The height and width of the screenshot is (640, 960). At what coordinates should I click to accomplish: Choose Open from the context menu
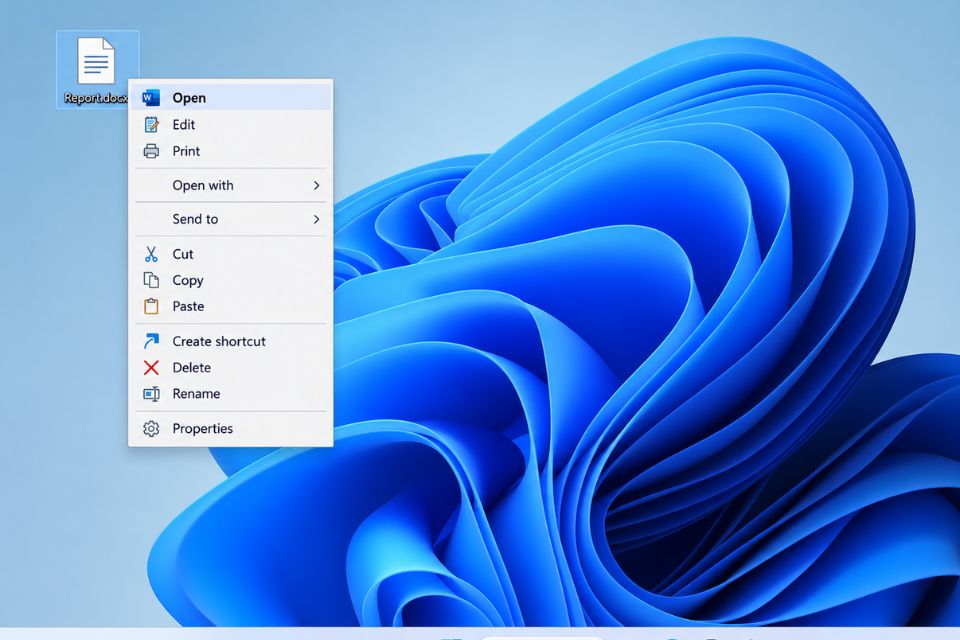(231, 98)
